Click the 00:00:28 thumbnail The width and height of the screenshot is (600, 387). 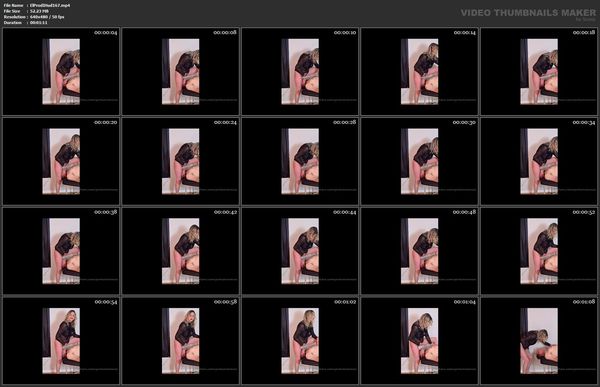[300, 161]
